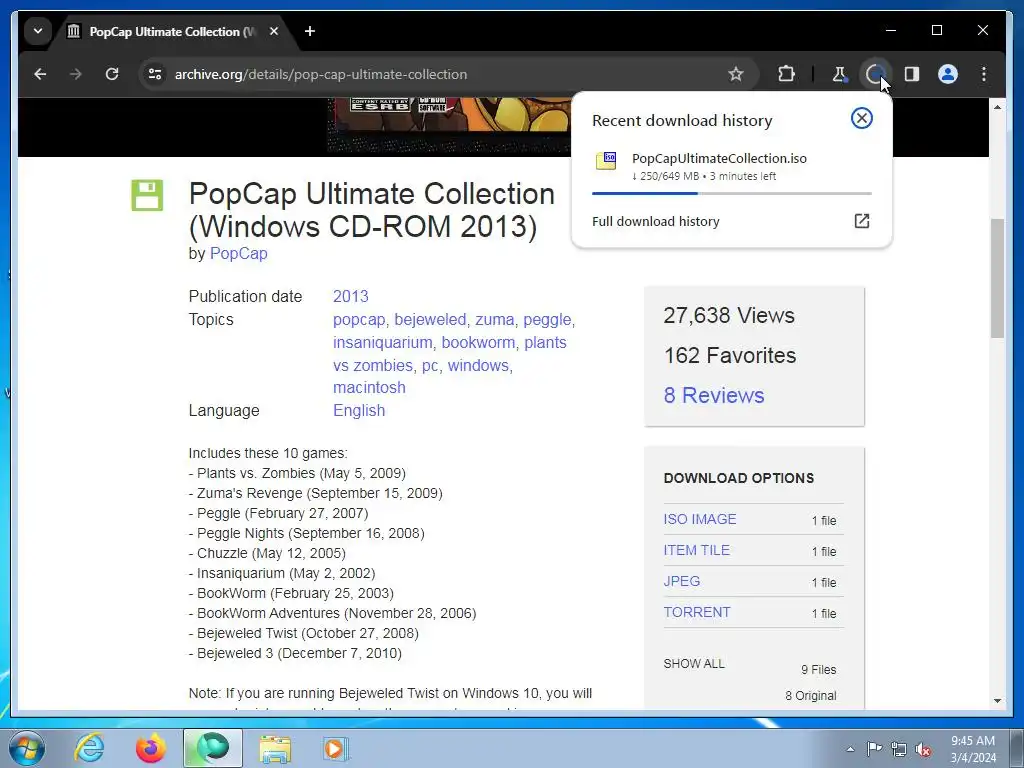1024x768 pixels.
Task: Open the windows topic link
Action: [x=478, y=366]
